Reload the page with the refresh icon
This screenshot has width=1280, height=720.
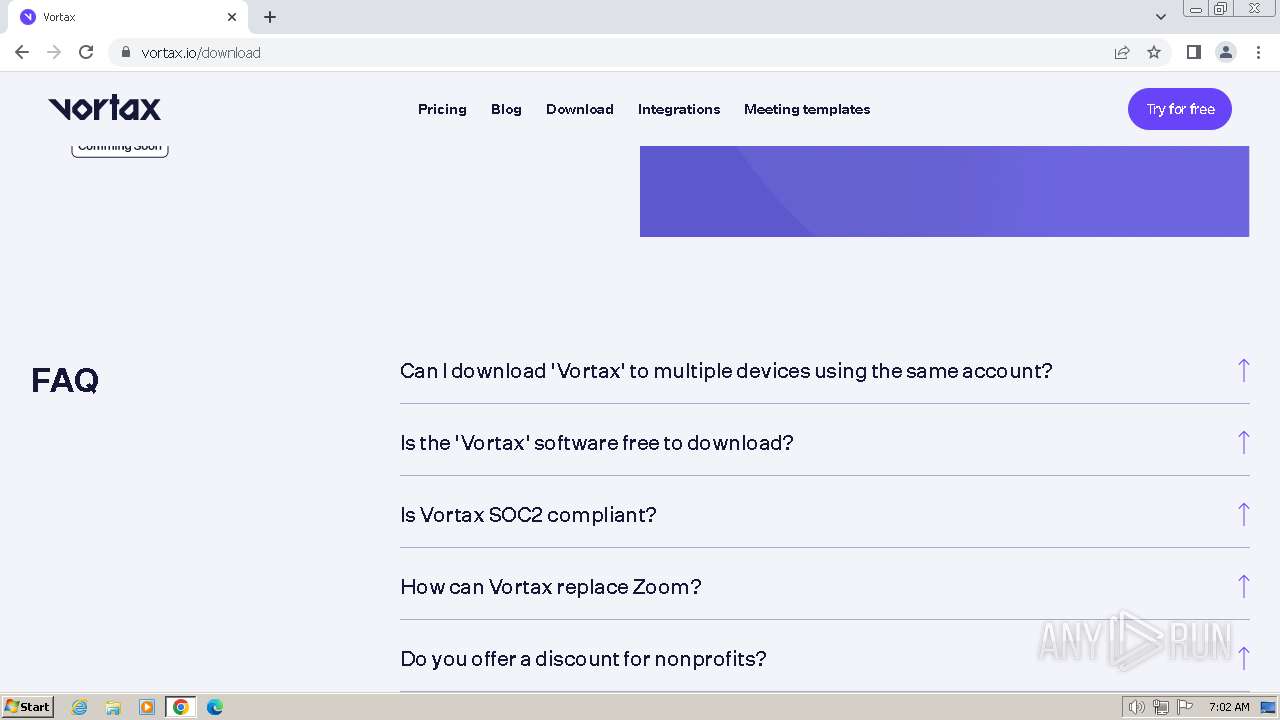[x=86, y=52]
